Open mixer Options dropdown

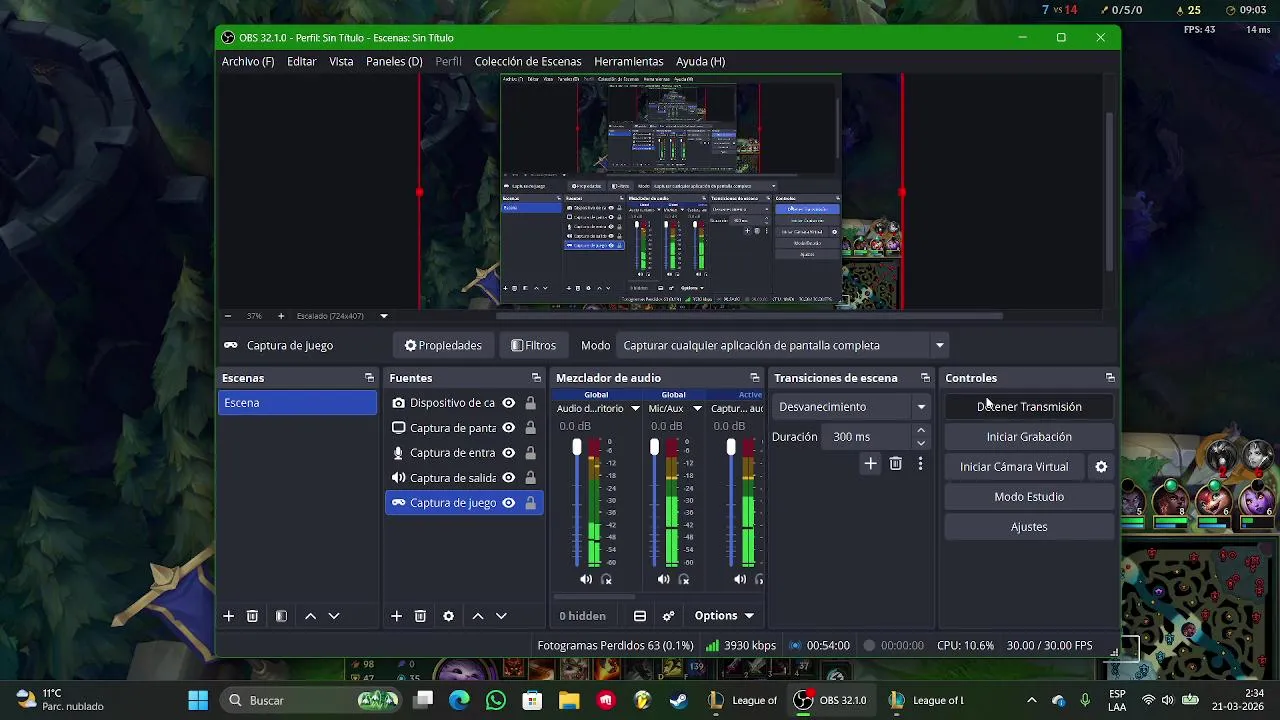(724, 616)
